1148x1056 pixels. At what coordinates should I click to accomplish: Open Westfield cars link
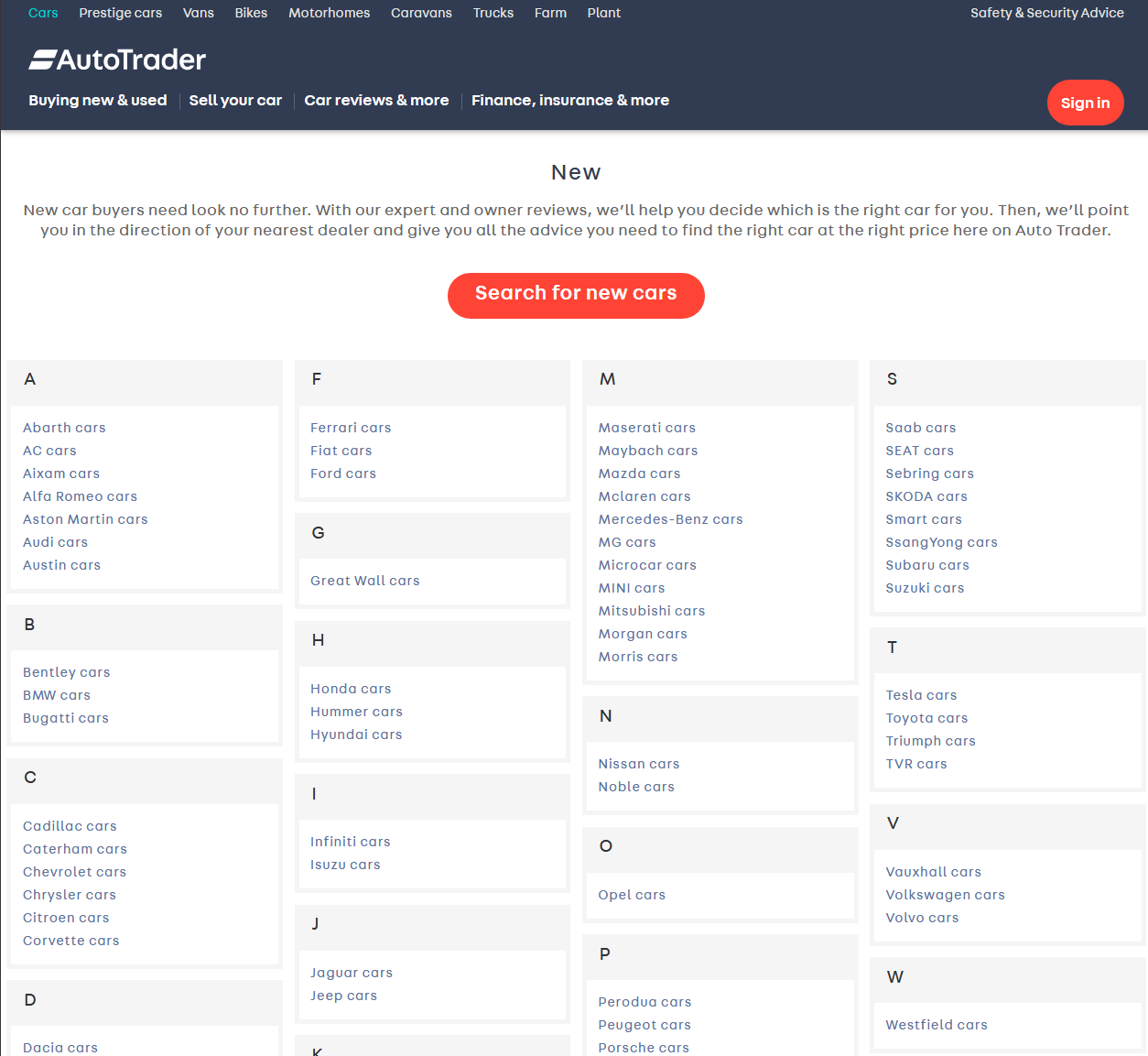937,1025
